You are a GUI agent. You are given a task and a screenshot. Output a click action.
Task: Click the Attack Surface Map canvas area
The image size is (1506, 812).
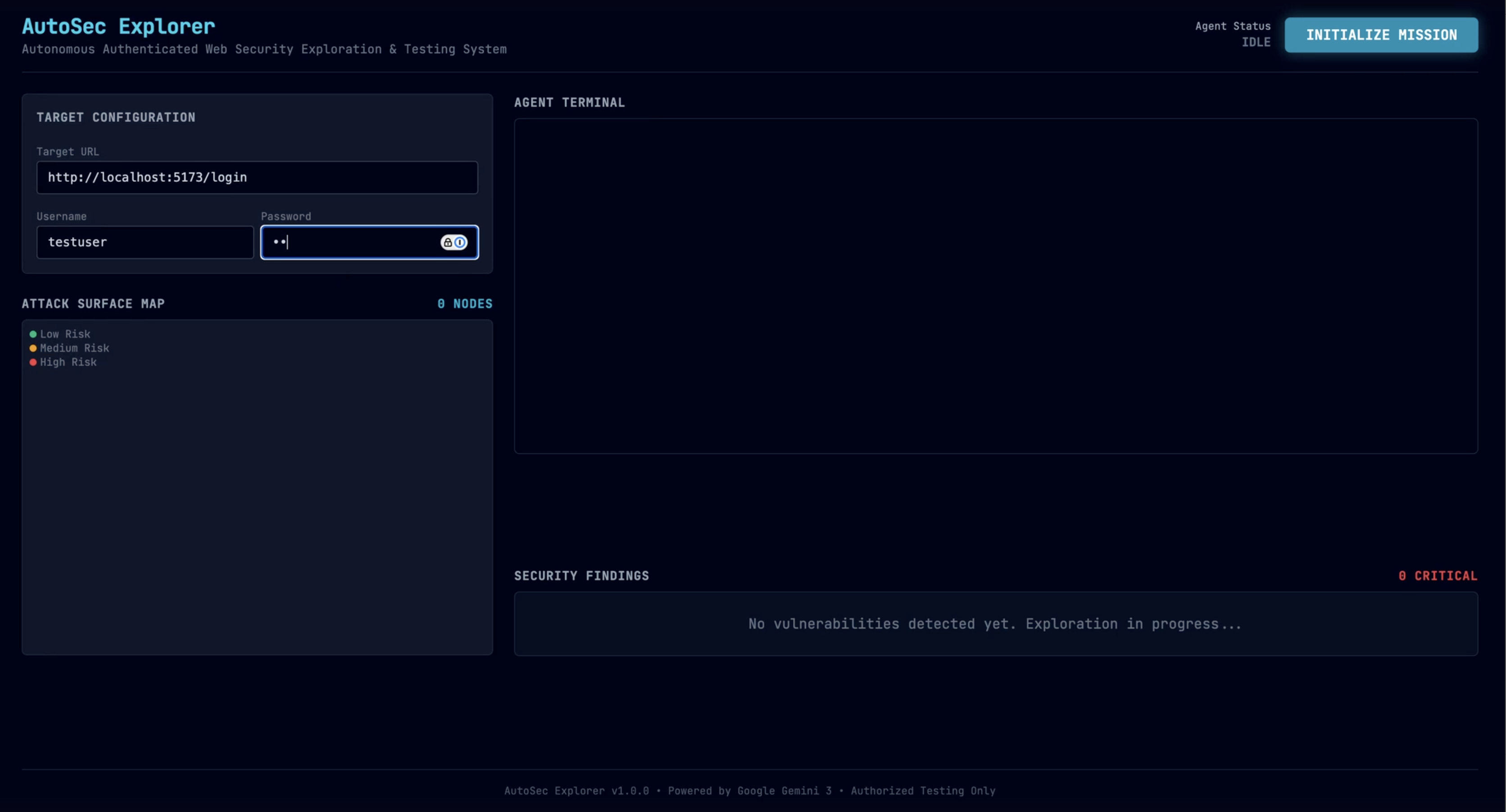click(x=257, y=502)
